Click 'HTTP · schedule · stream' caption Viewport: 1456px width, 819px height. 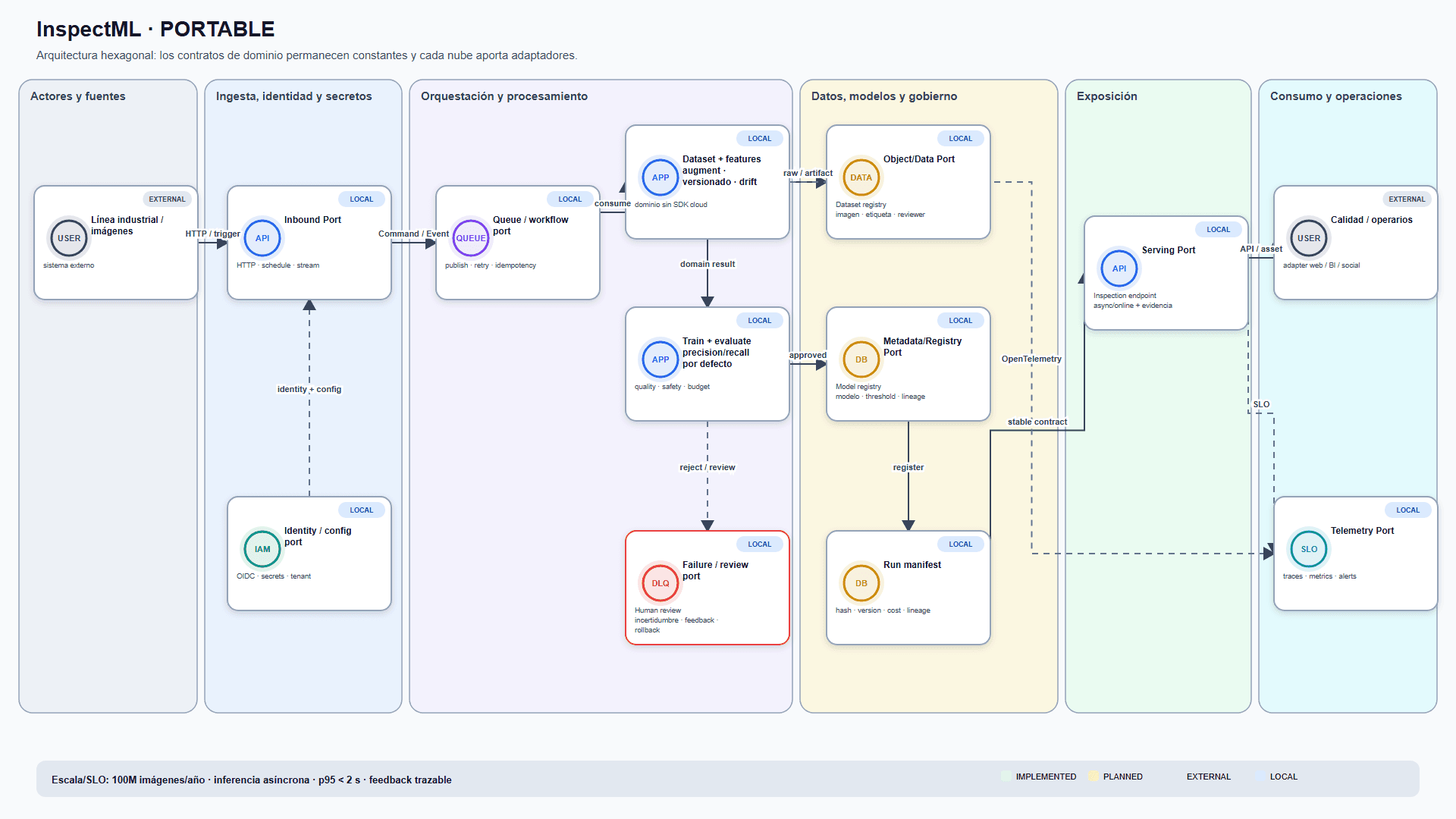[x=278, y=265]
